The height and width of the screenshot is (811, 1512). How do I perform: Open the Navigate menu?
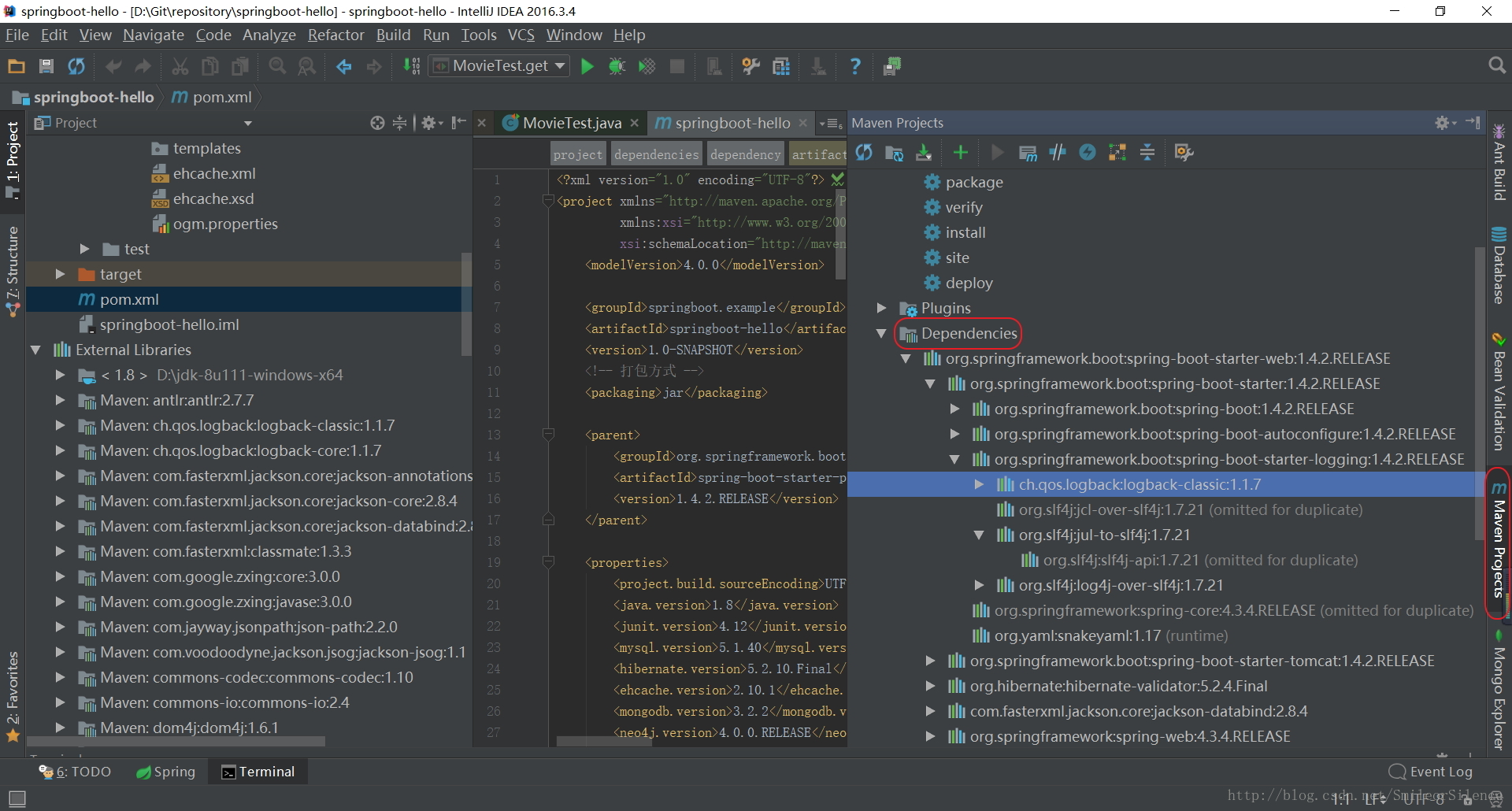point(153,35)
